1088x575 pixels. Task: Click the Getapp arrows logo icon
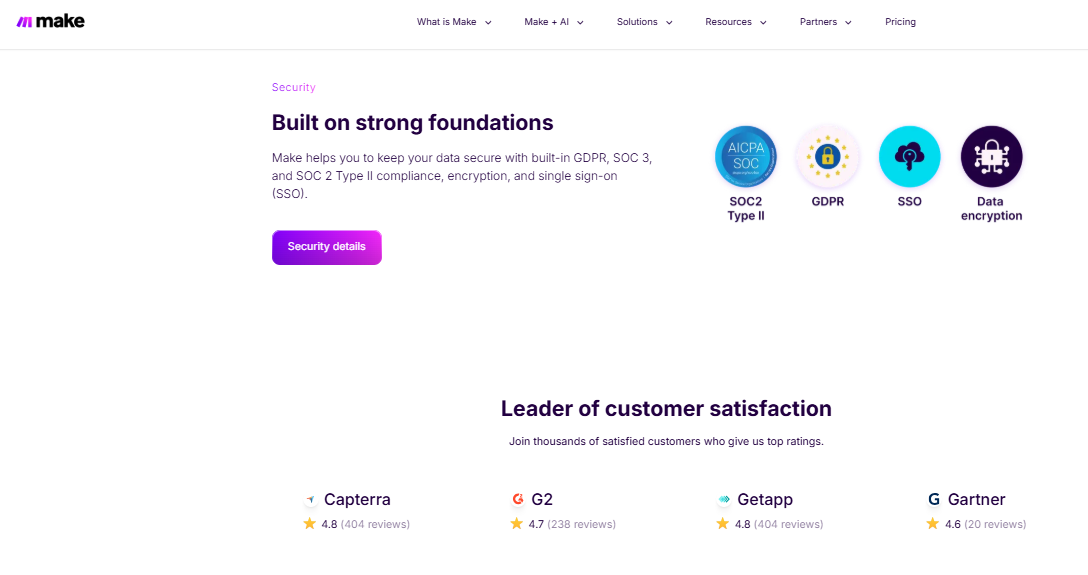click(724, 499)
